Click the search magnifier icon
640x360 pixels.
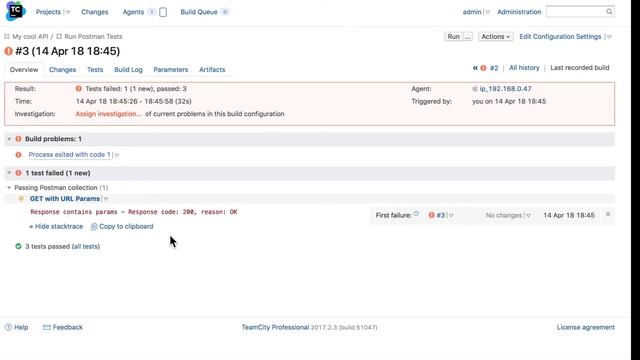[609, 12]
